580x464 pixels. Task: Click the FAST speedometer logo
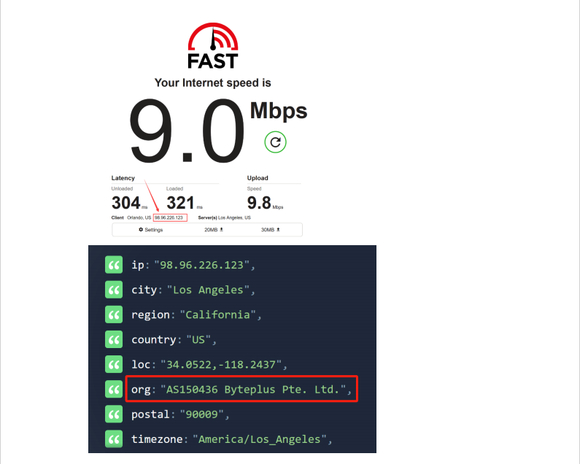pos(213,46)
